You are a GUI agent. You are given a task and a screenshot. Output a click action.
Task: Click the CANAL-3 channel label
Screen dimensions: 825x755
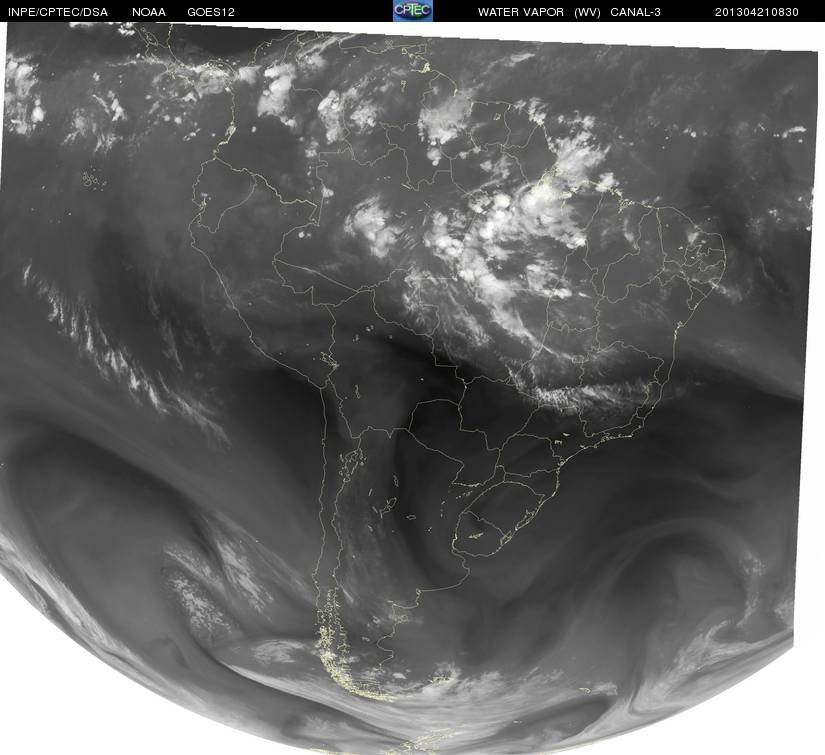point(635,12)
